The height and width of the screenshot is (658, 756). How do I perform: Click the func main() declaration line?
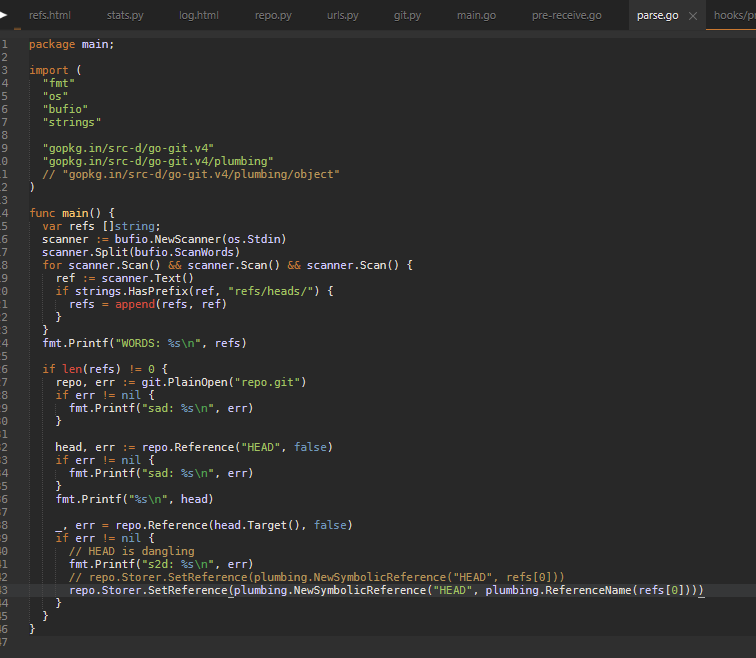point(72,213)
